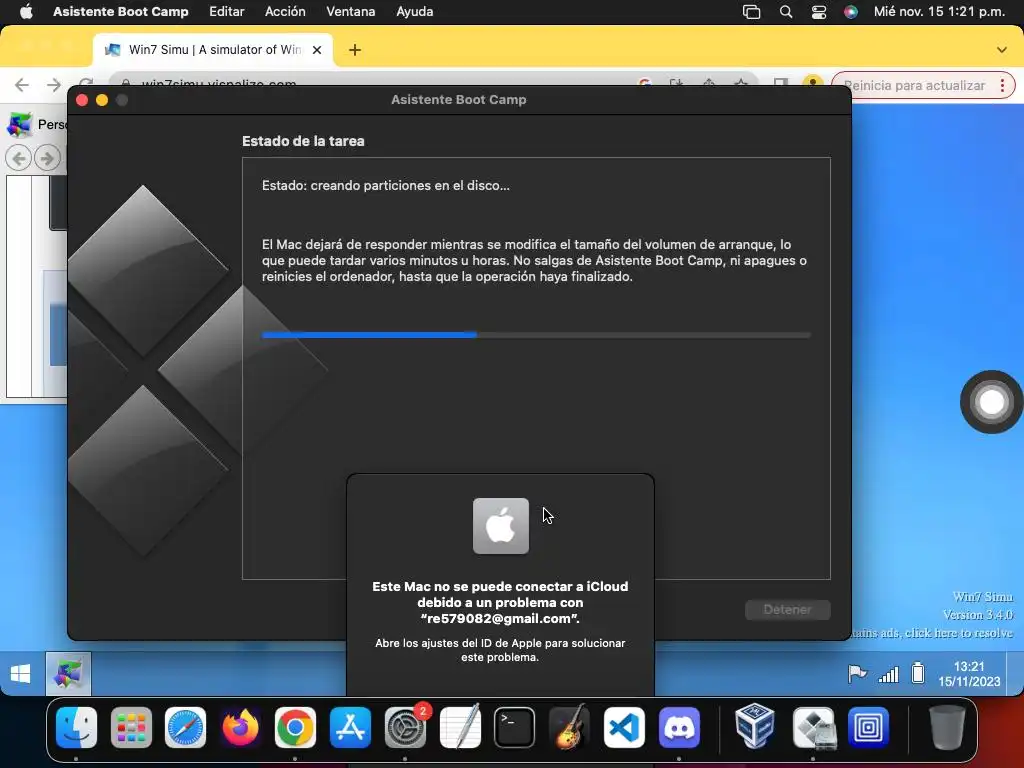The width and height of the screenshot is (1024, 768).
Task: Launch VirtualBox from the dock
Action: pos(755,727)
